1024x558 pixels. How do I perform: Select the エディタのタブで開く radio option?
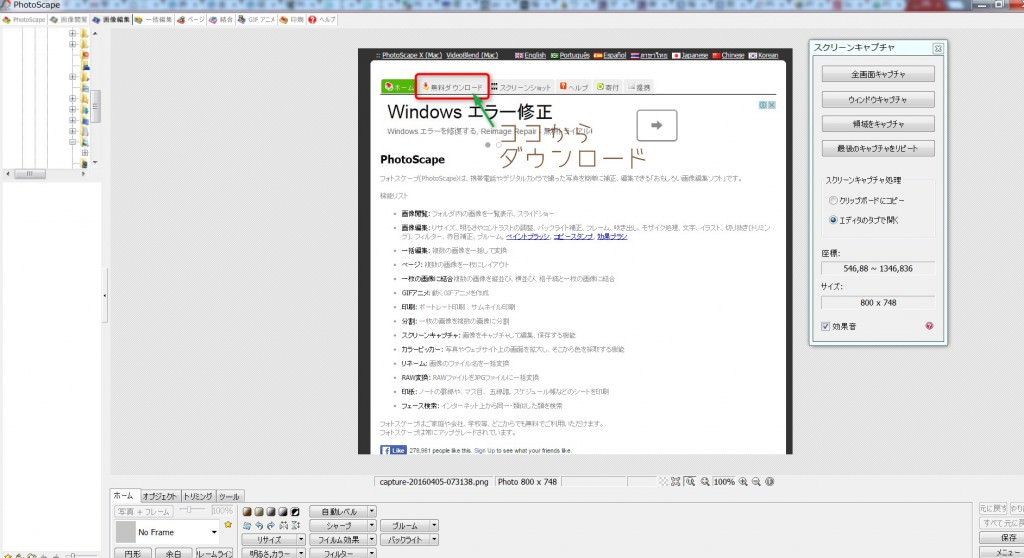pyautogui.click(x=833, y=219)
